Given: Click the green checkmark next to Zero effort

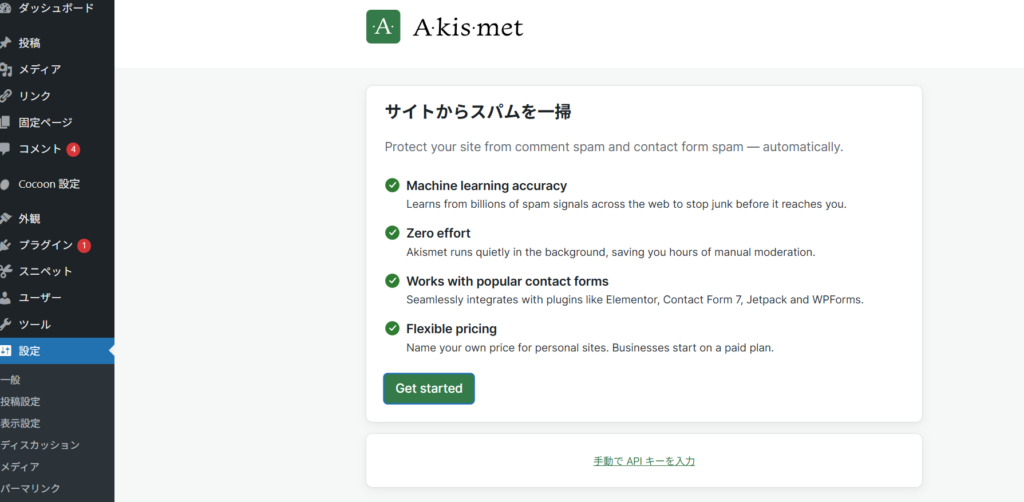Looking at the screenshot, I should (x=392, y=233).
